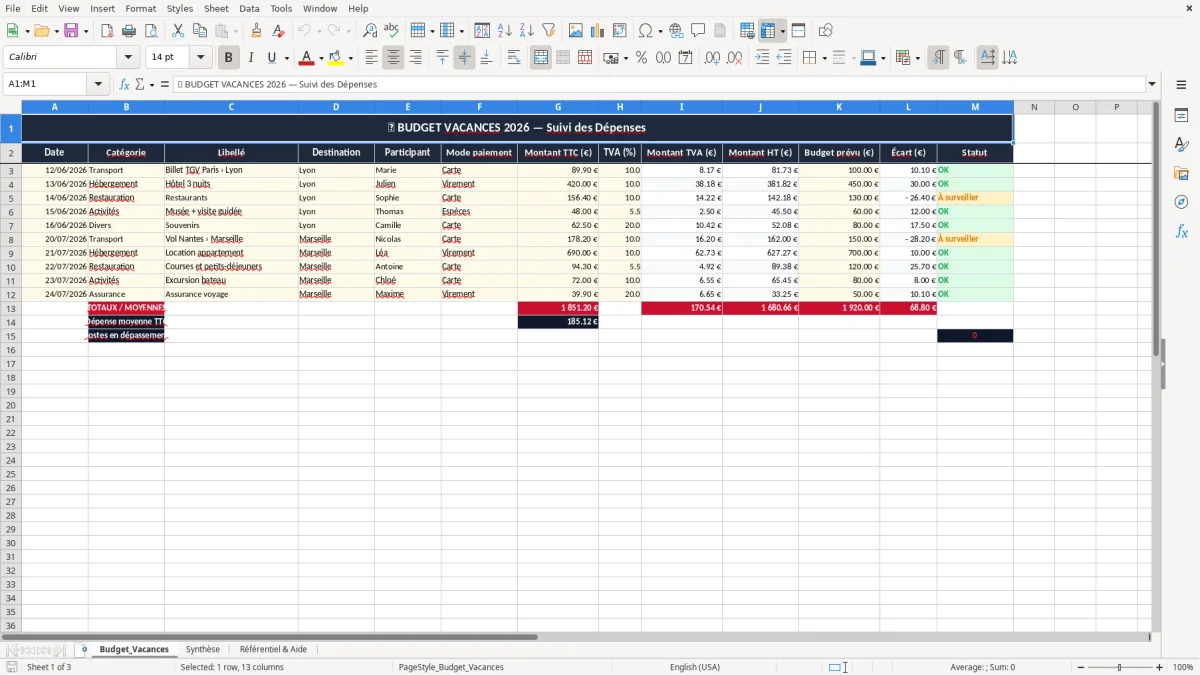Screen dimensions: 1200x675
Task: Click the Zoom In plus button
Action: [x=1160, y=667]
